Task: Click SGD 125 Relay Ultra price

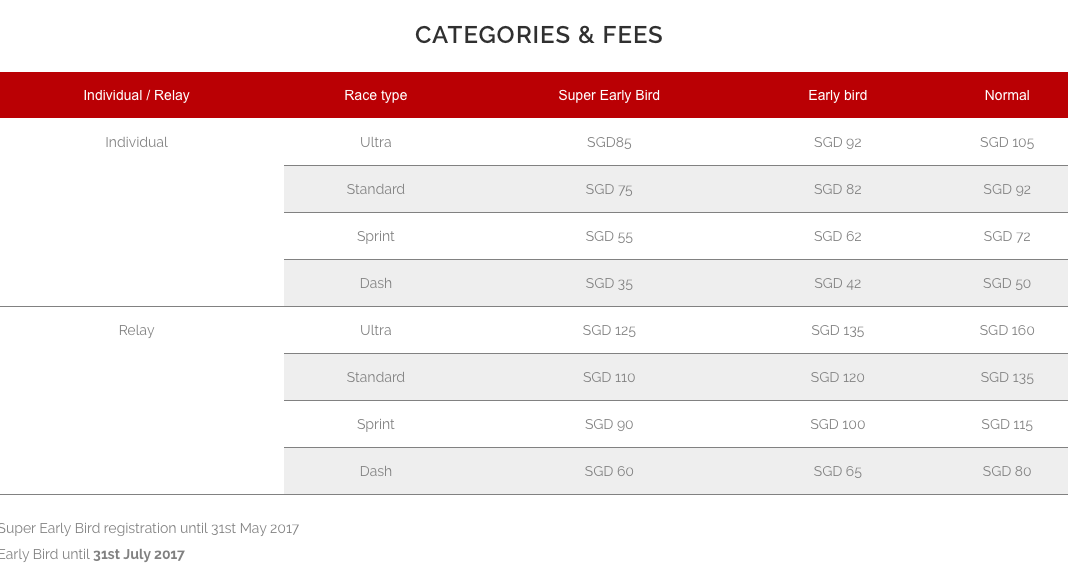Action: (609, 330)
